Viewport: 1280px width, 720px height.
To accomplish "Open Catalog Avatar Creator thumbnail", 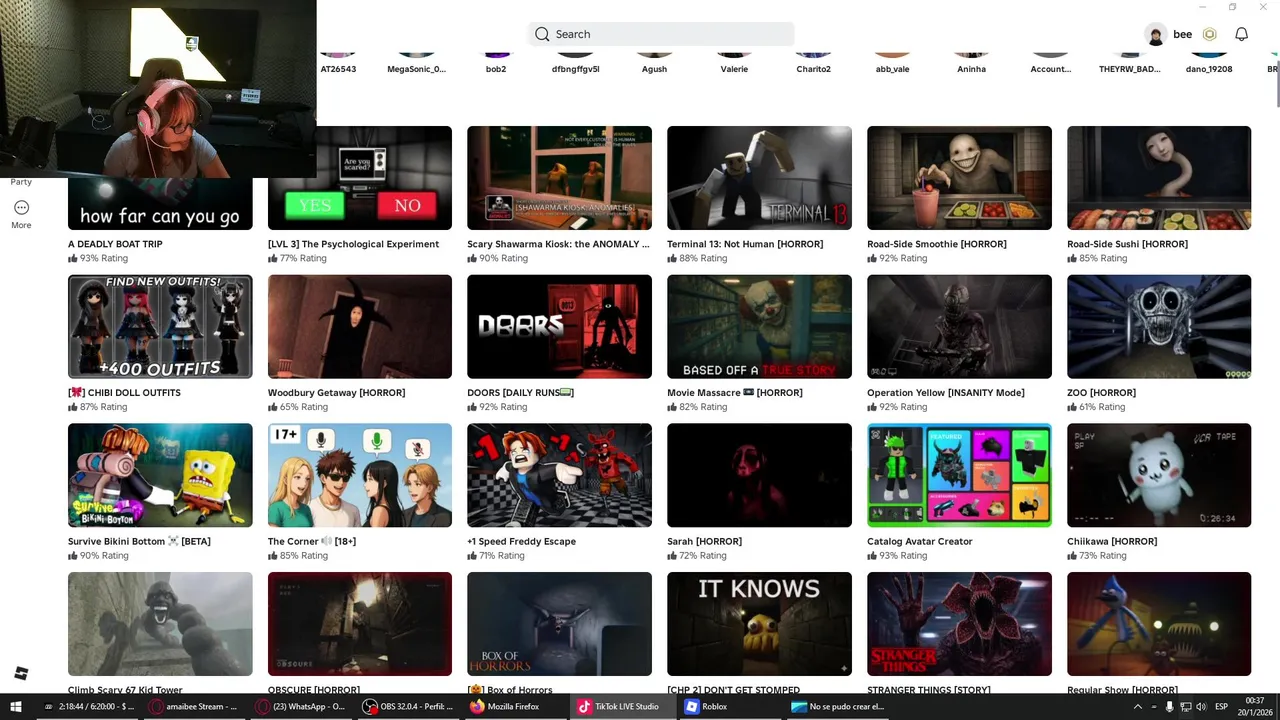I will point(959,475).
